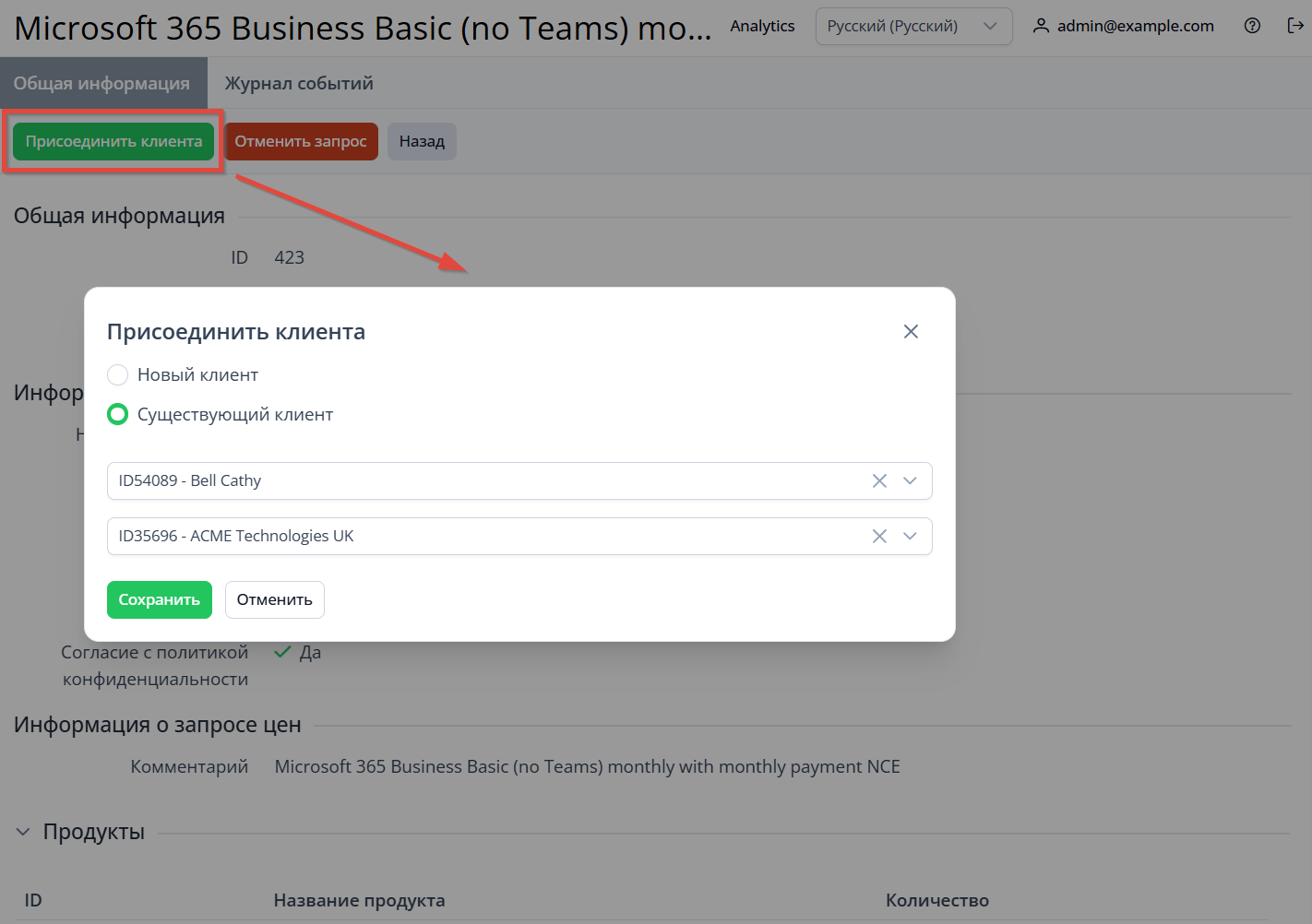Screen dimensions: 1312x924
Task: Click the comment text about monthly payment NCE
Action: 587,766
